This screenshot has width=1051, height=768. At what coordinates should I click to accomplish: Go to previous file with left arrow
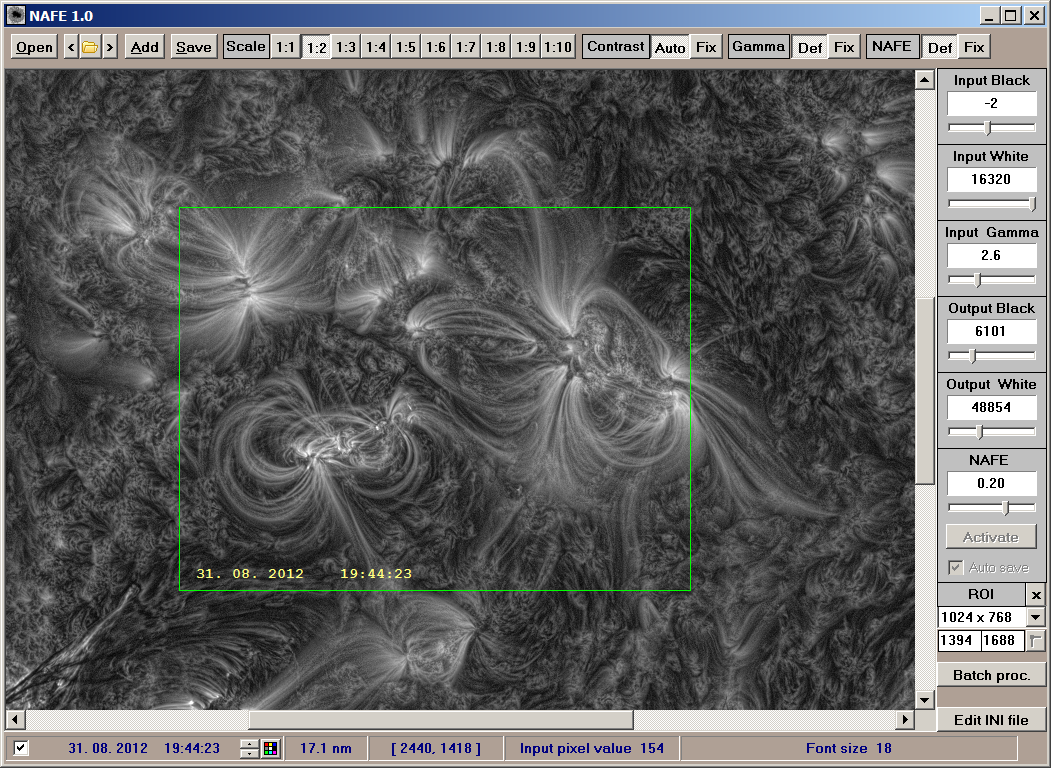[x=71, y=47]
